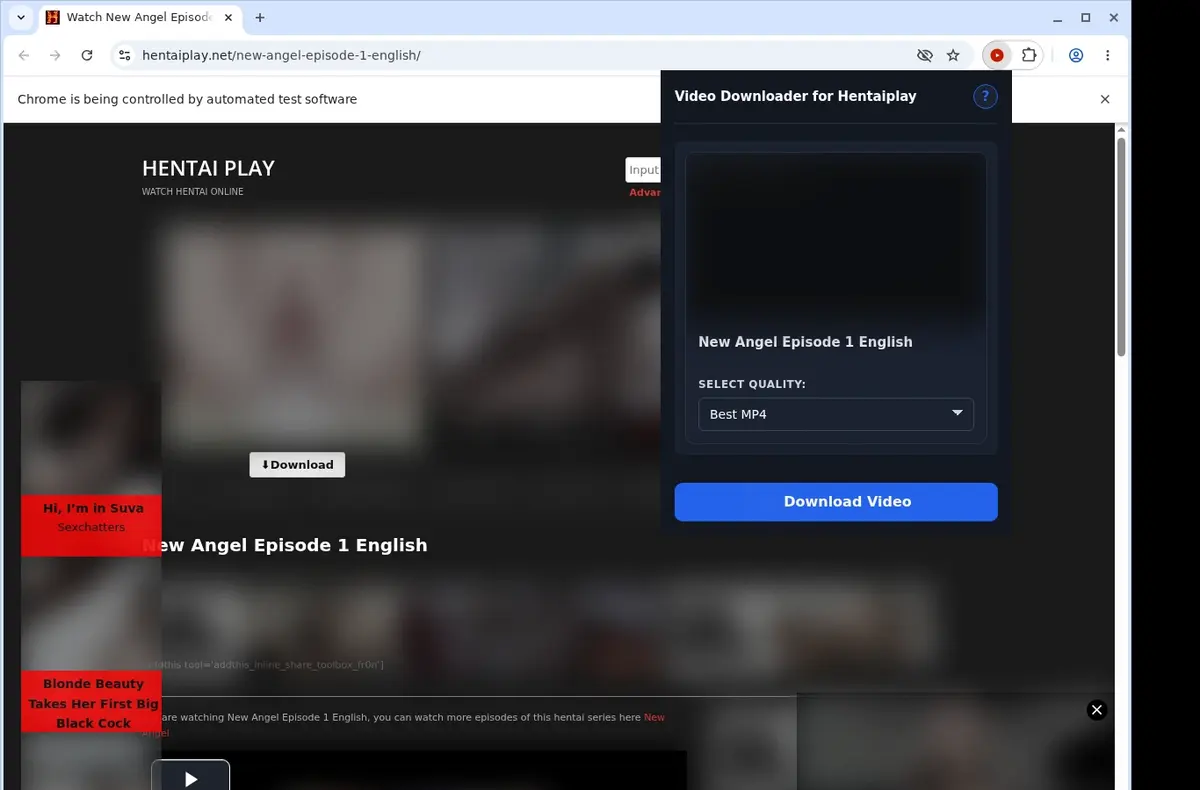Open the third-party cookies eye icon
Viewport: 1200px width, 790px height.
[925, 55]
